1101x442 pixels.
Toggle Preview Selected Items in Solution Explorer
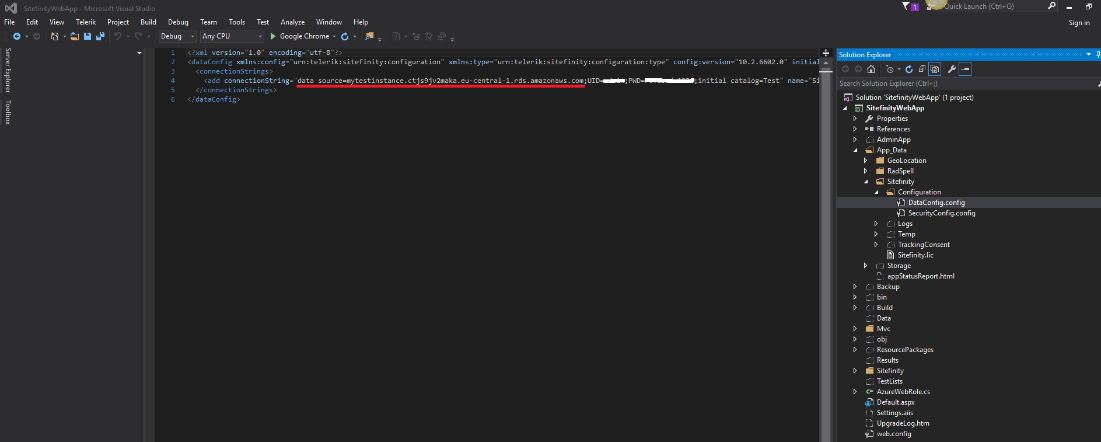click(x=967, y=69)
